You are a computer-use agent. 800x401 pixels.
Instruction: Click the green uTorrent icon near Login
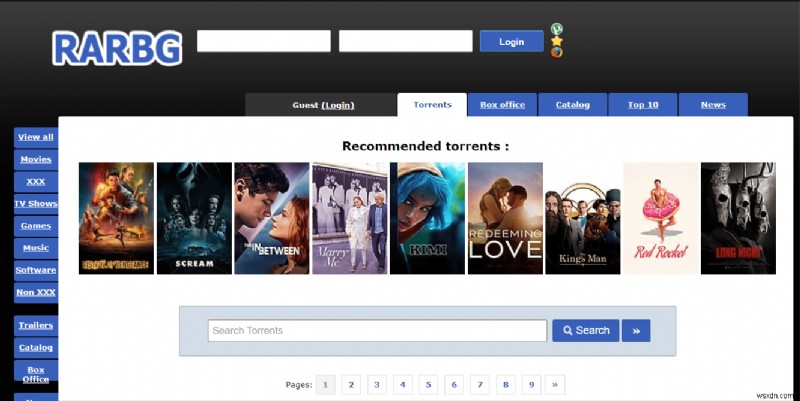(557, 29)
